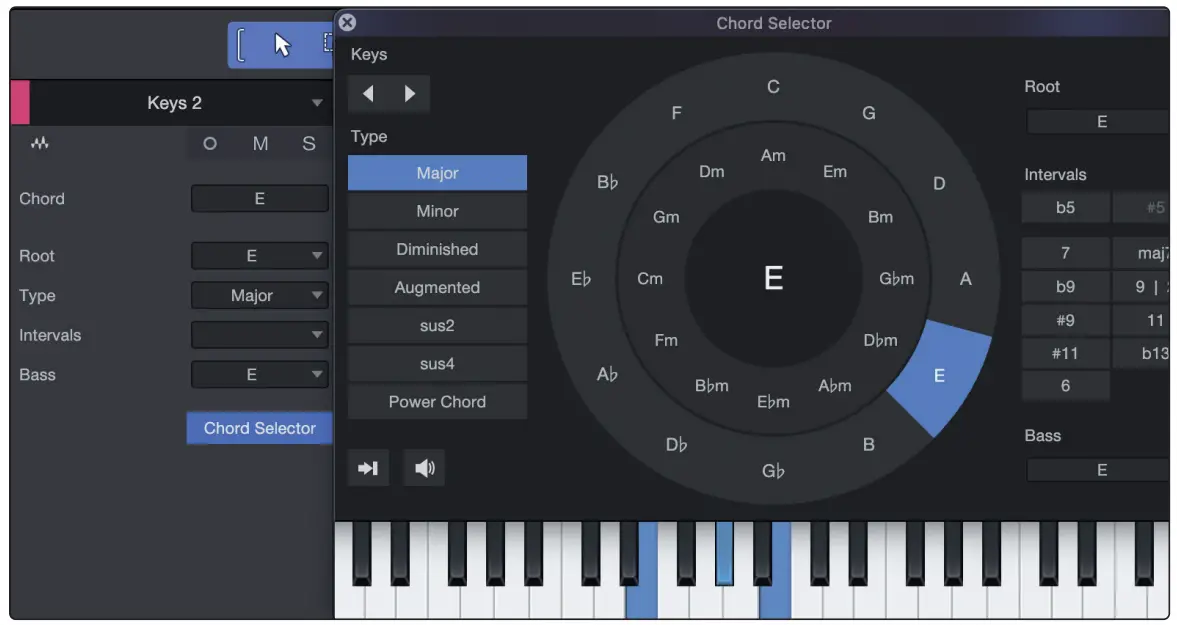Viewport: 1177px width, 625px height.
Task: Choose Bm on the inner wheel
Action: click(880, 218)
